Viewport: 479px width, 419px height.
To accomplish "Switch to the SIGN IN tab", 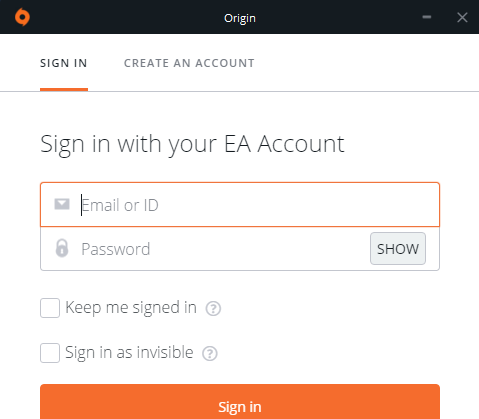I will tap(64, 63).
